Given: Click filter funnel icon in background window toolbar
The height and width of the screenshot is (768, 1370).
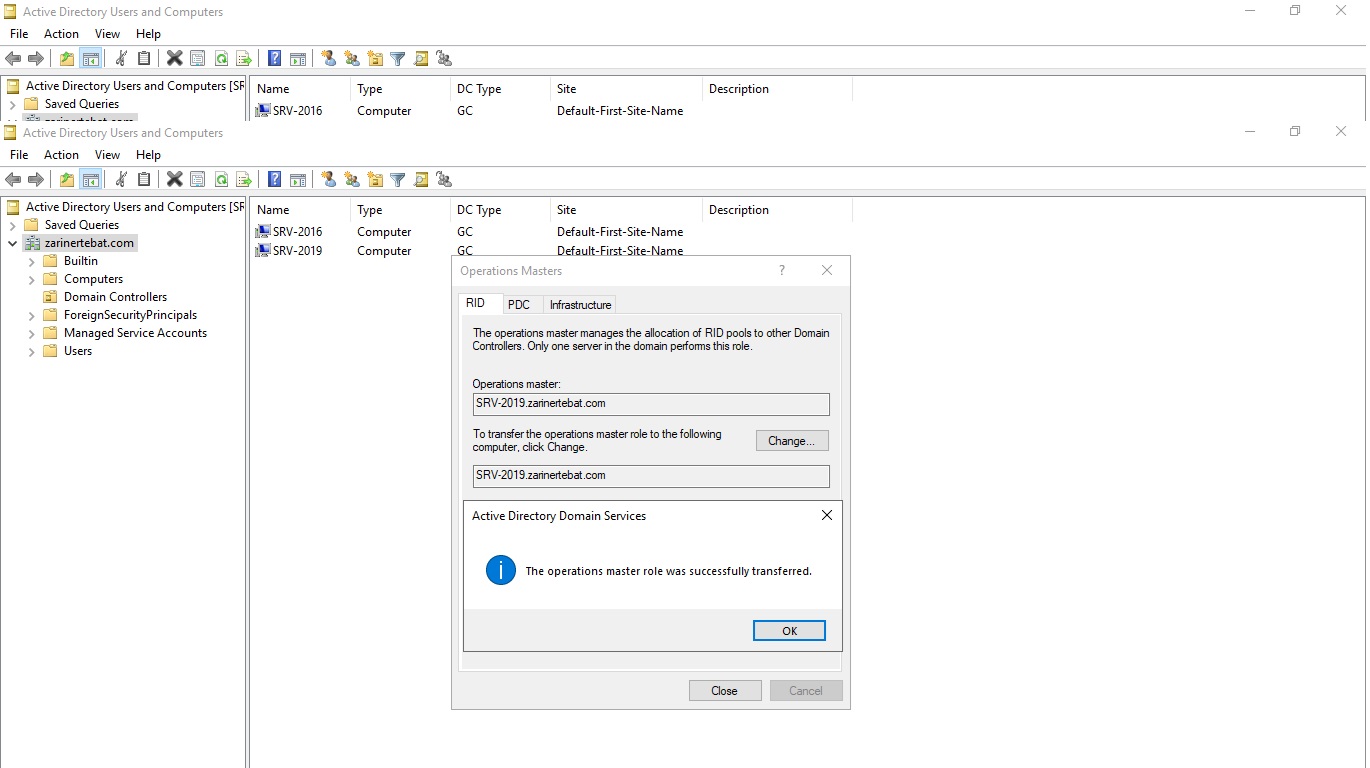Looking at the screenshot, I should pos(398,59).
